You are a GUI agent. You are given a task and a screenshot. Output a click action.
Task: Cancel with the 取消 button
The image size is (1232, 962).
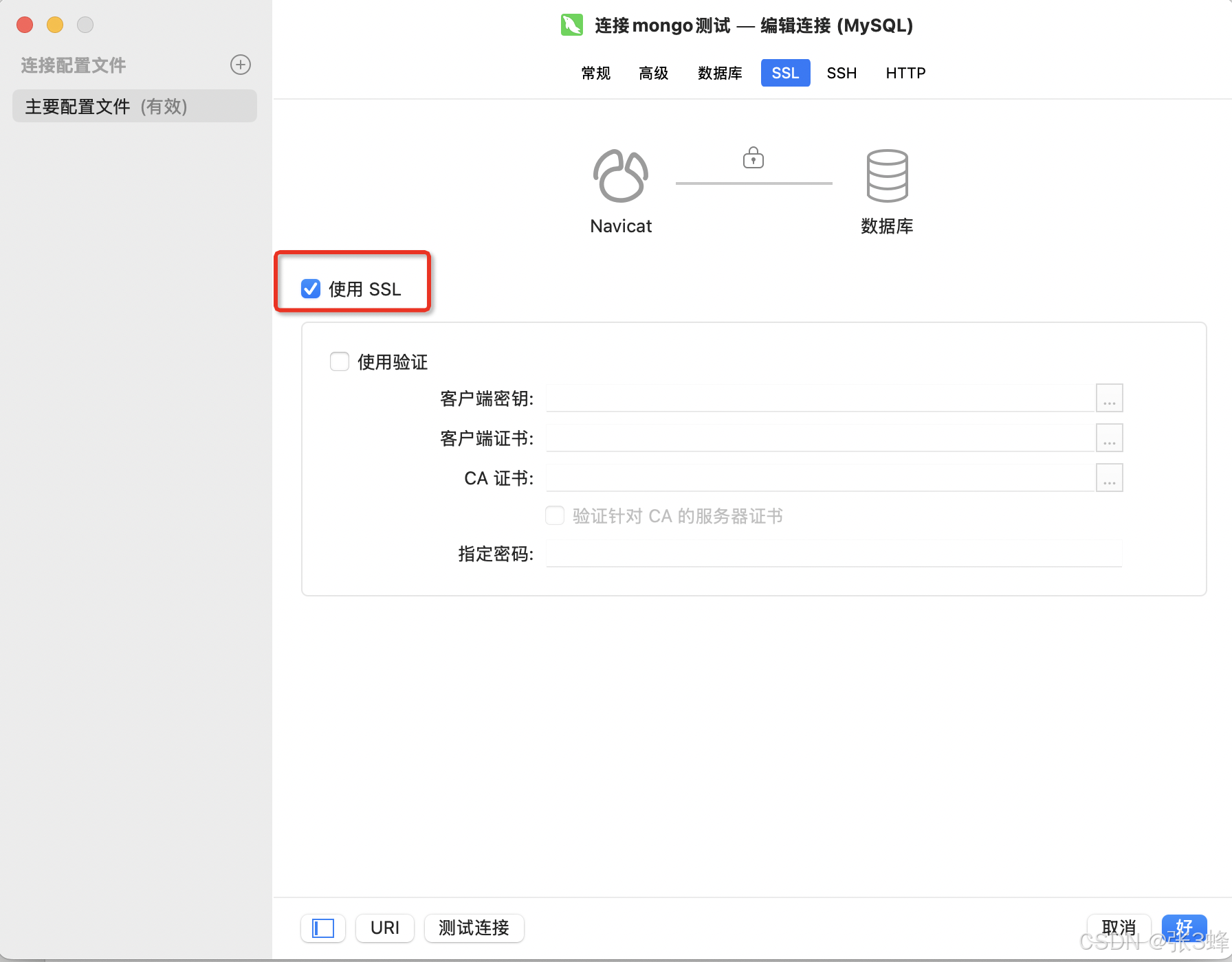tap(1119, 928)
